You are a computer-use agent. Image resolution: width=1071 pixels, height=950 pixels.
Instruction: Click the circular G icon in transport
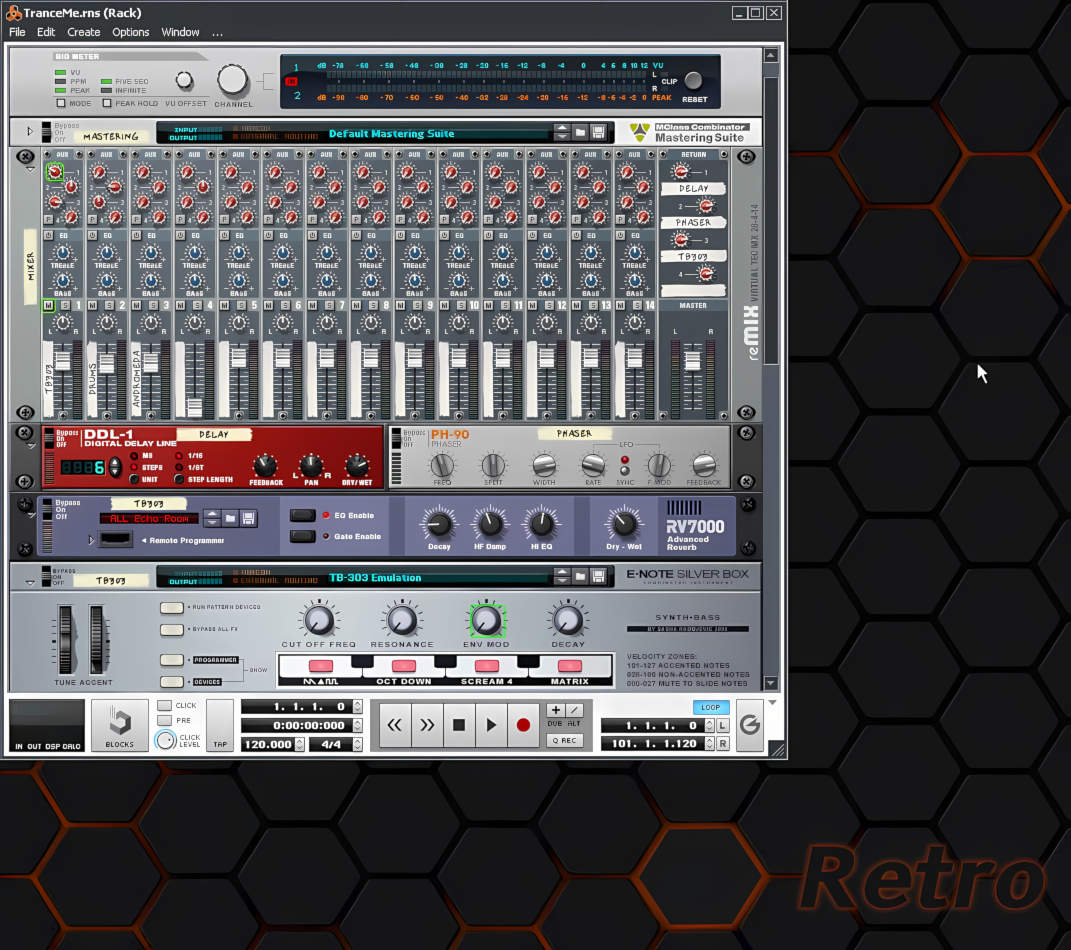pos(750,725)
